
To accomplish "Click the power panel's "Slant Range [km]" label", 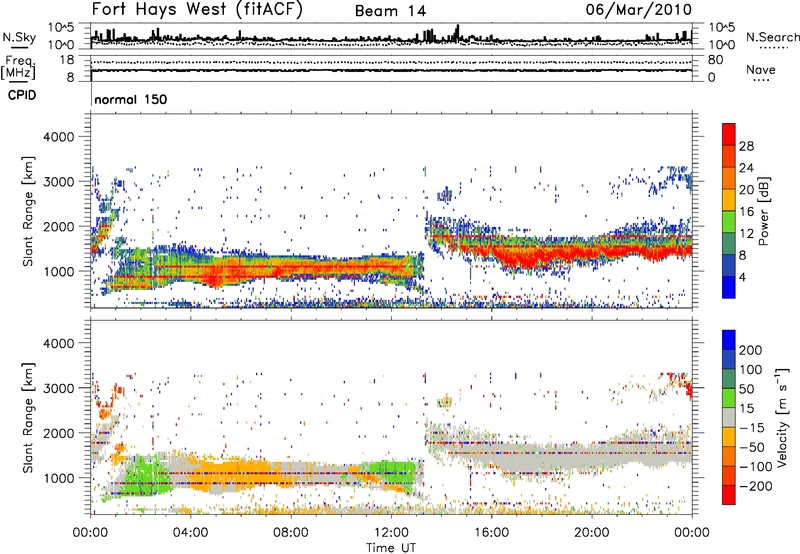I will 29,211.
